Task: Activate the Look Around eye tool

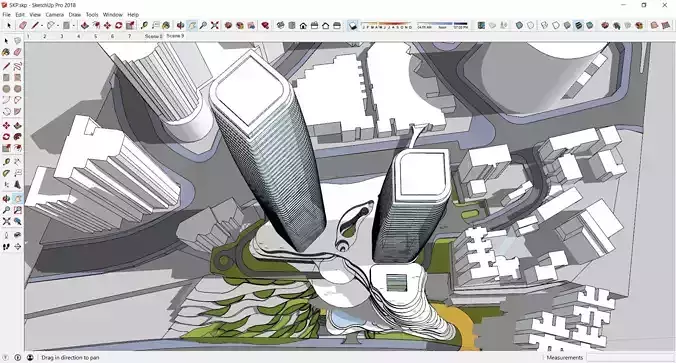Action: pyautogui.click(x=17, y=235)
